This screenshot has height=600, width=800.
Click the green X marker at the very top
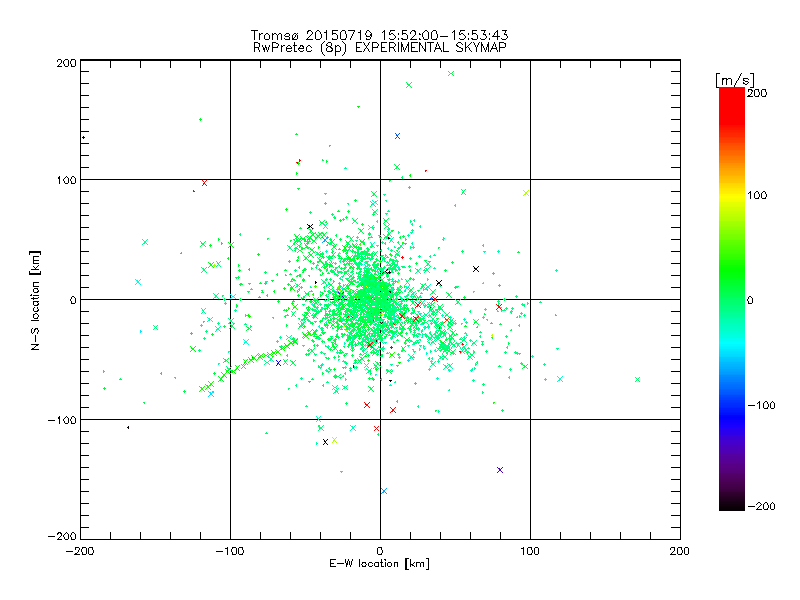point(451,73)
